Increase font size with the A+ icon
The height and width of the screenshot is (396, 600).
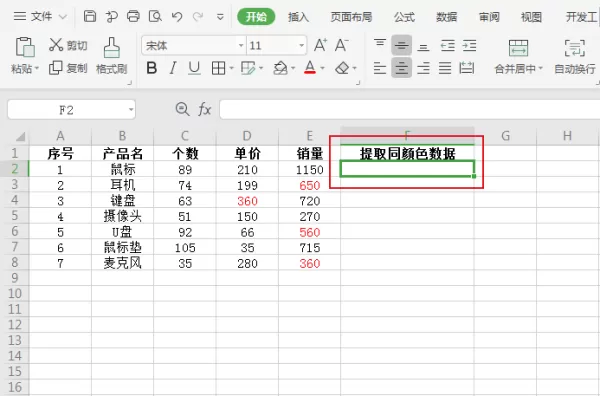pyautogui.click(x=320, y=45)
